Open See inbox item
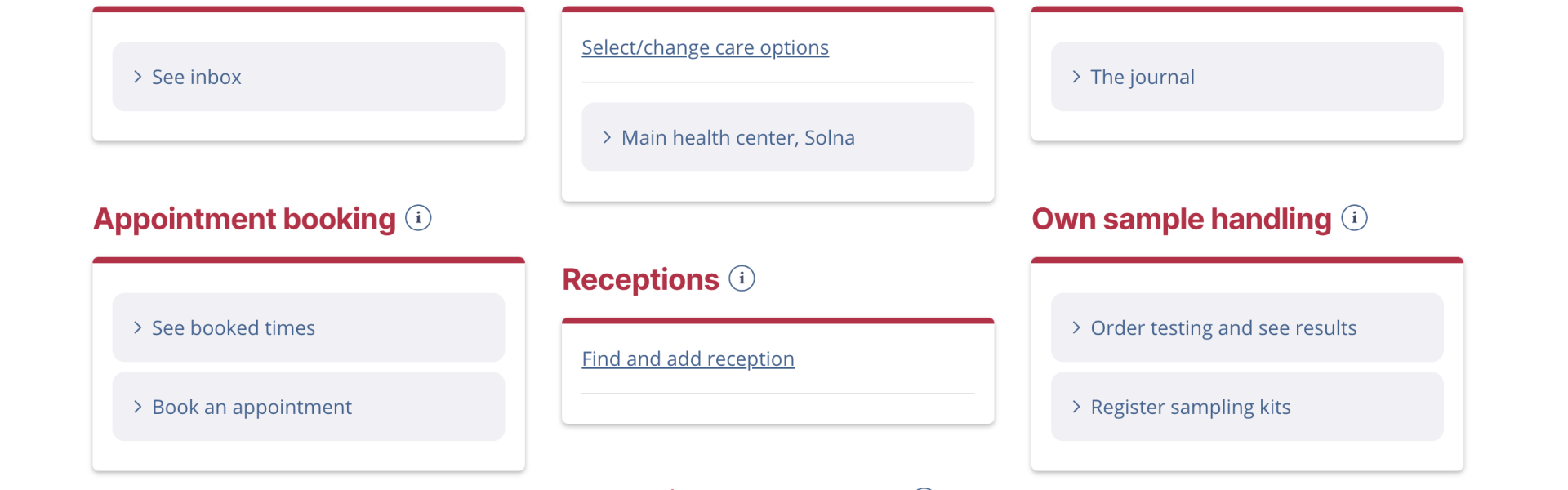 click(309, 77)
